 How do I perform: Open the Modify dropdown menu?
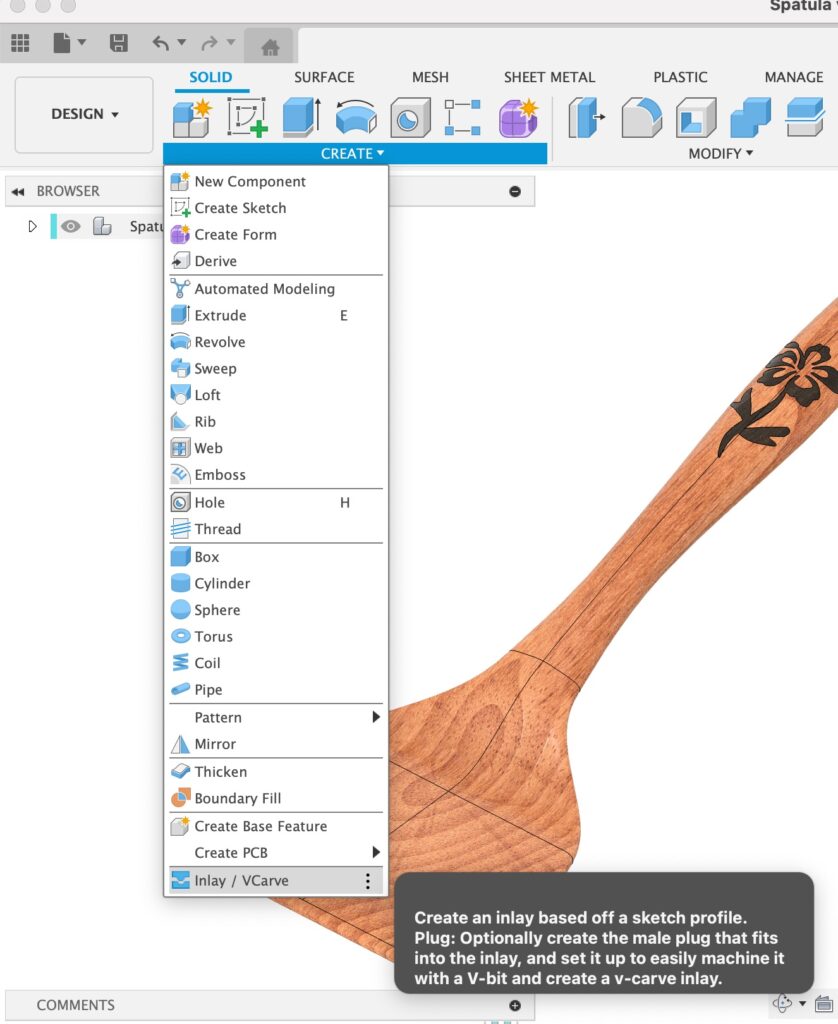point(720,153)
